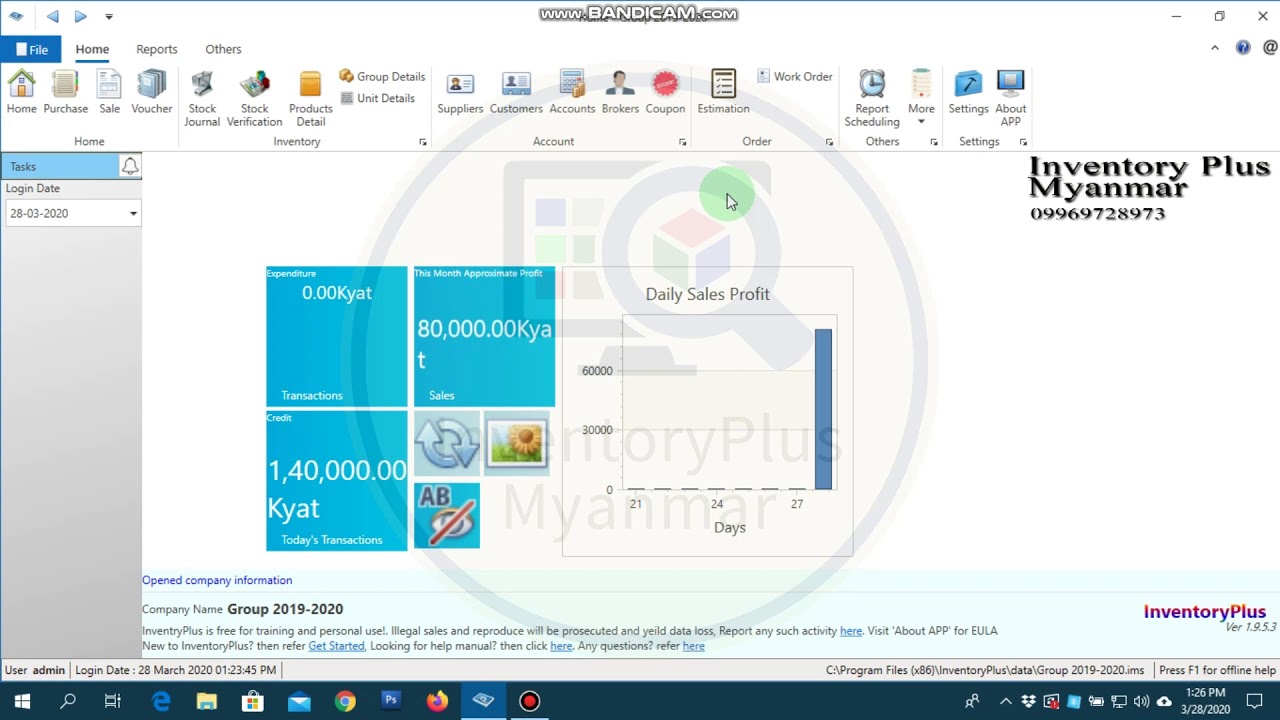This screenshot has width=1280, height=720.
Task: Click the refresh arrows tile
Action: (447, 443)
